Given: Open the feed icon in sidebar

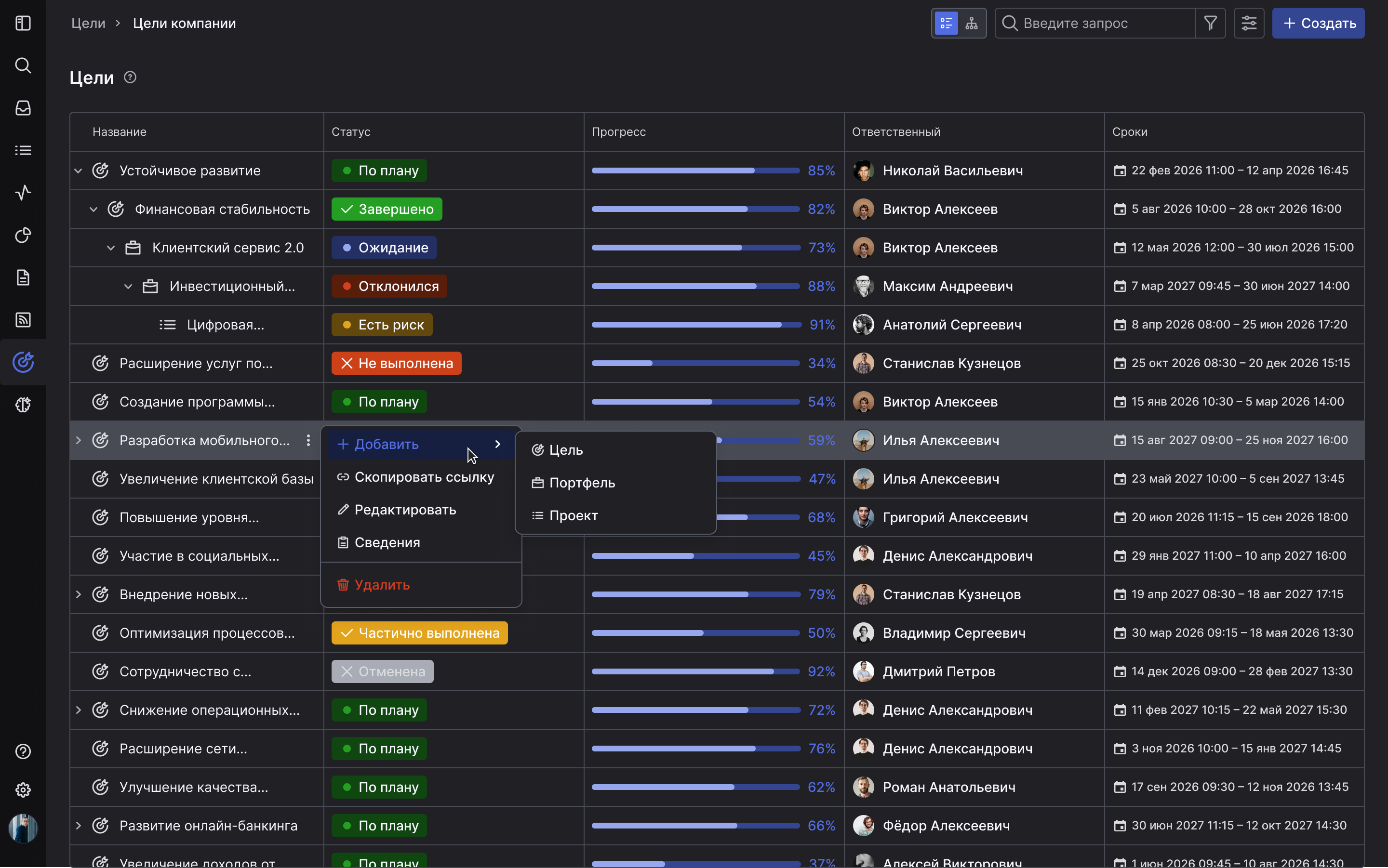Looking at the screenshot, I should click(23, 320).
